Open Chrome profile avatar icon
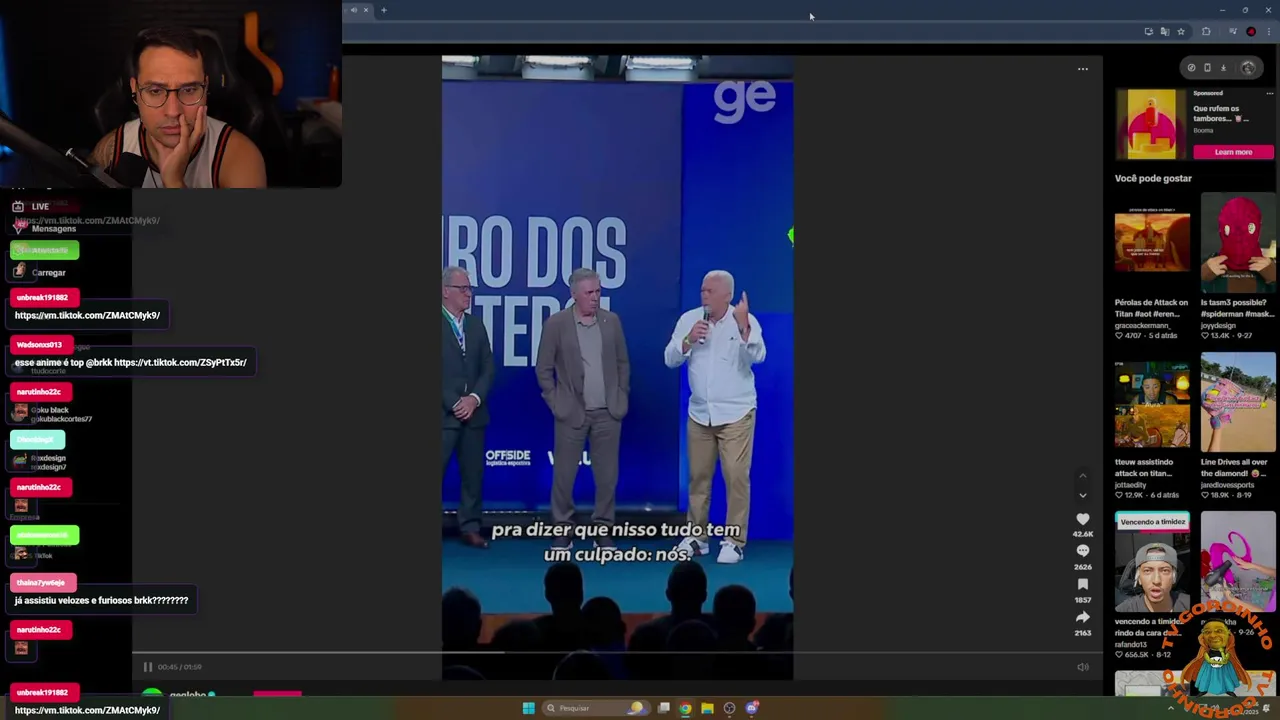Viewport: 1280px width, 720px height. pos(1251,32)
